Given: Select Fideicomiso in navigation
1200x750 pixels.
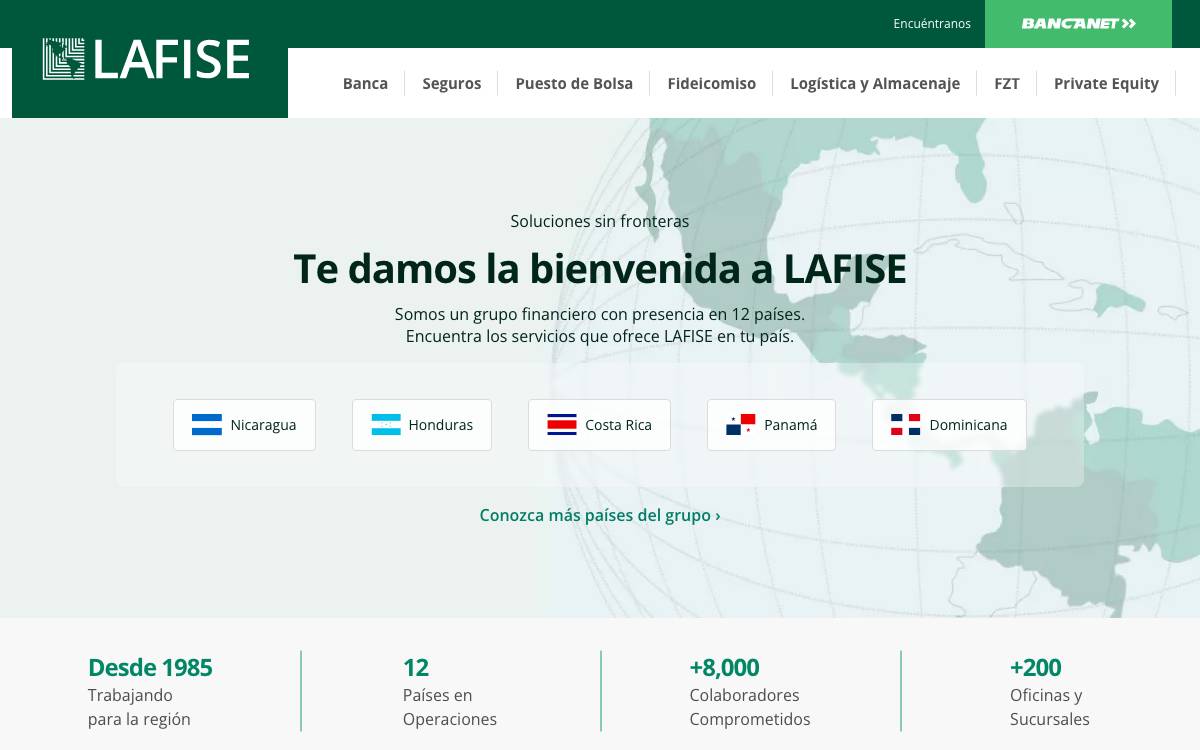Looking at the screenshot, I should [x=712, y=83].
